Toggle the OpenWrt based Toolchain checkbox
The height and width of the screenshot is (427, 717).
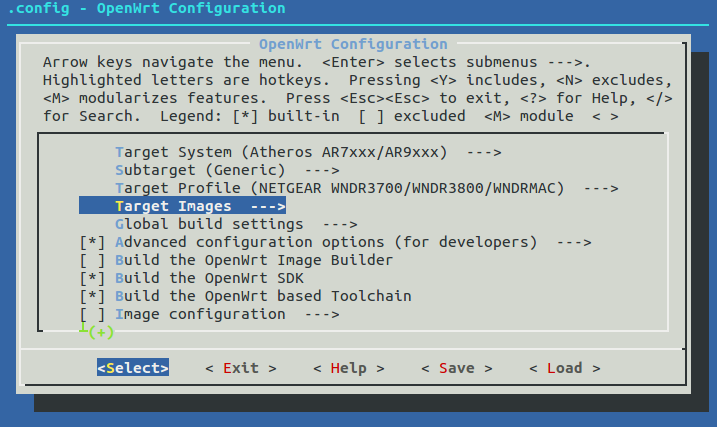tap(92, 297)
